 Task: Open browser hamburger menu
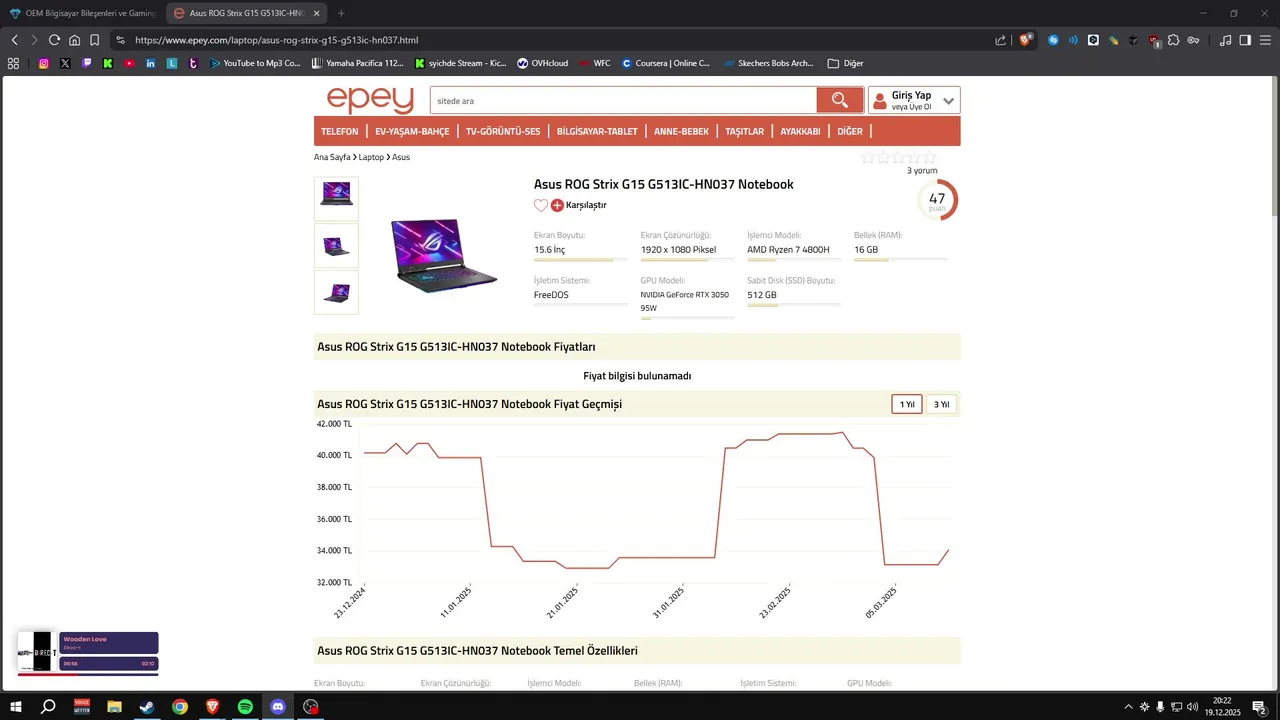pyautogui.click(x=1265, y=40)
